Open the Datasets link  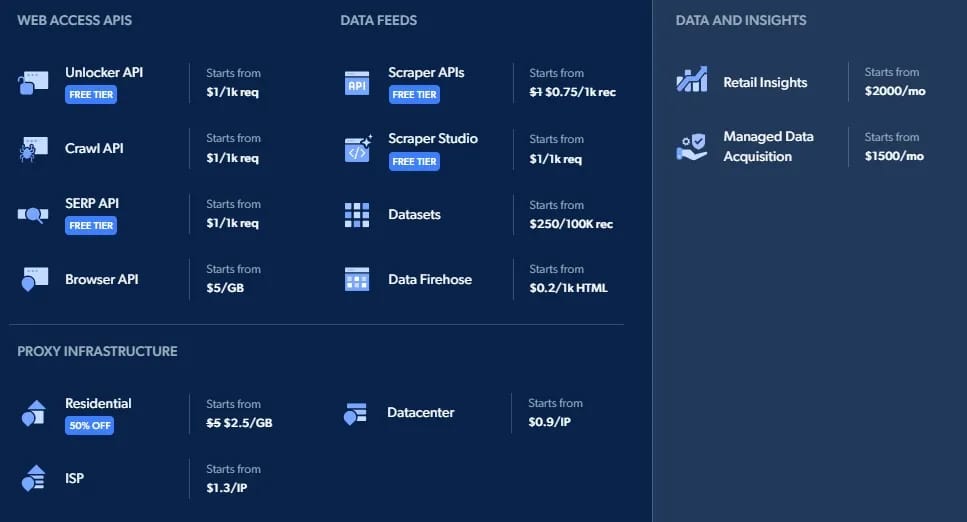click(x=414, y=214)
